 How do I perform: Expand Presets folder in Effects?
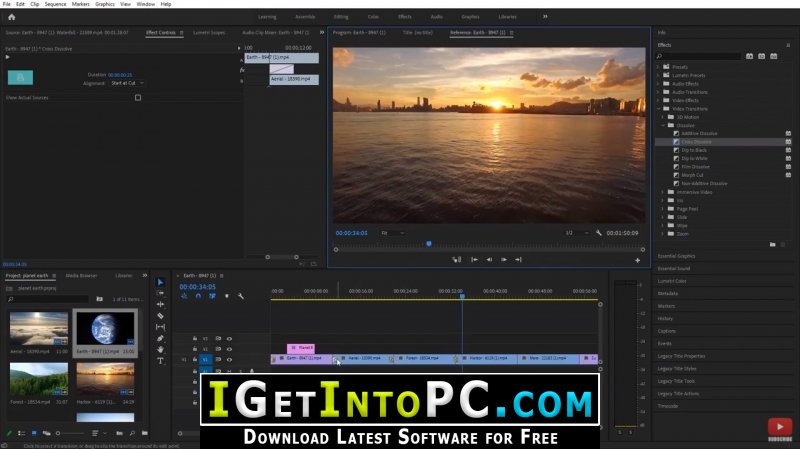click(659, 67)
